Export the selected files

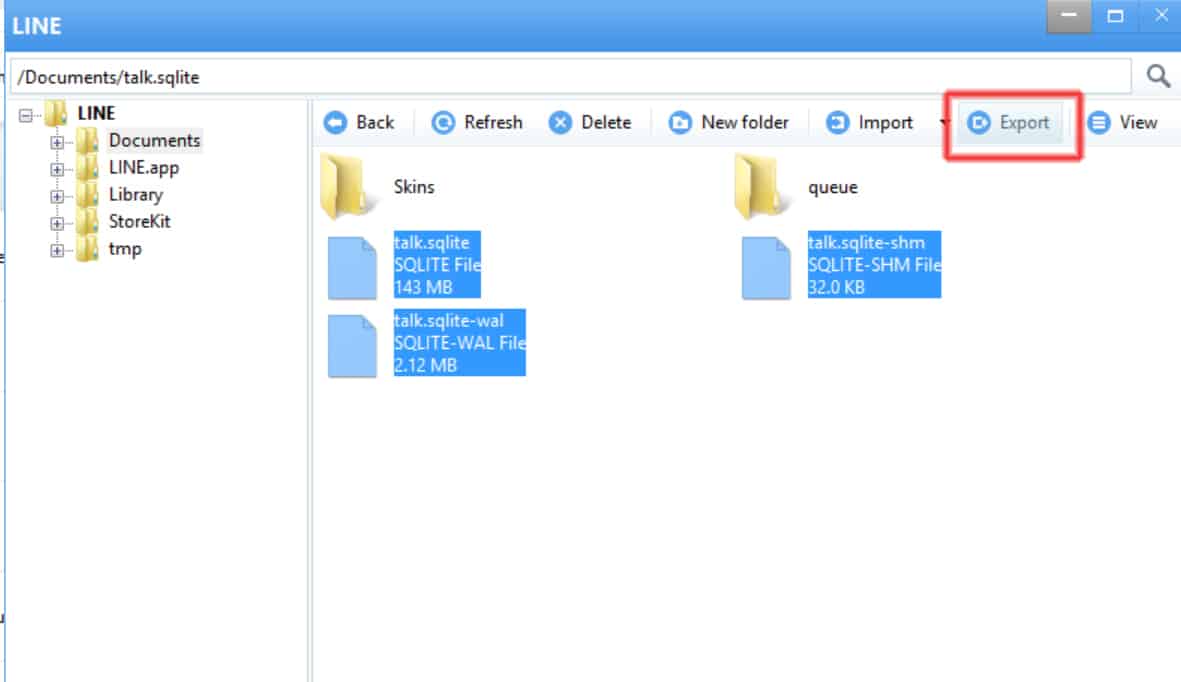click(1010, 123)
